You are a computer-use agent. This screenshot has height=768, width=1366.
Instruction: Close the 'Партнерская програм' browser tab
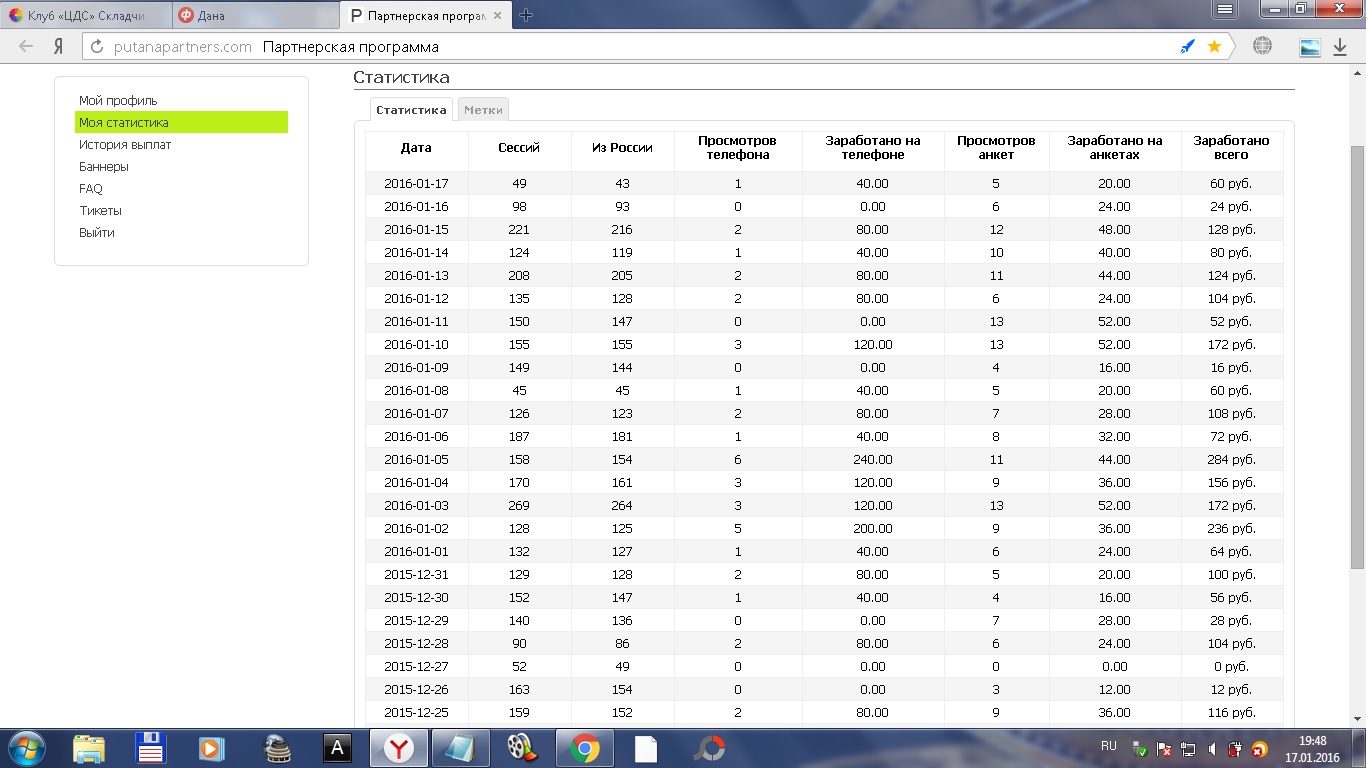(497, 15)
